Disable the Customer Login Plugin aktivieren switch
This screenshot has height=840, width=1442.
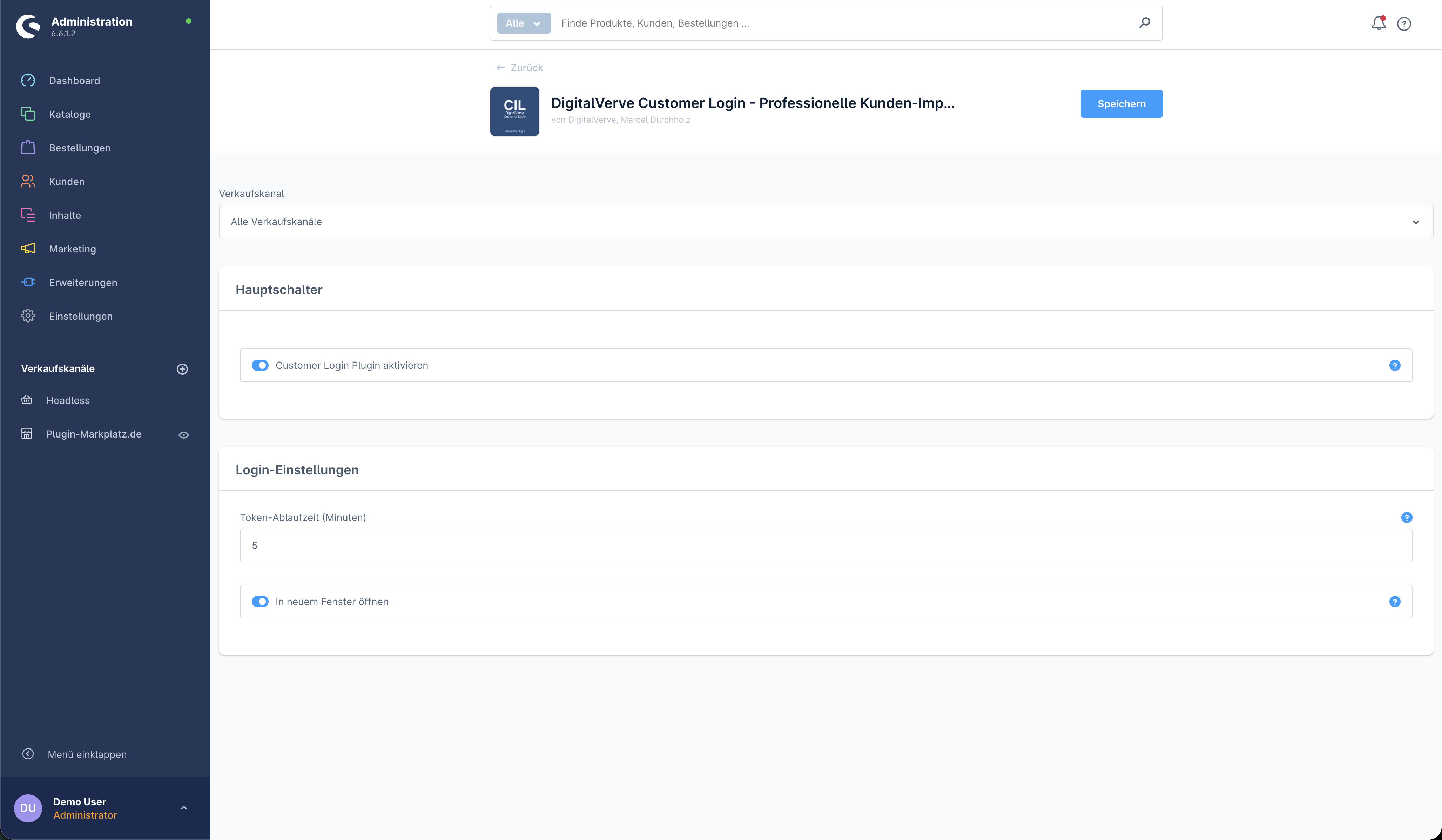(x=260, y=365)
